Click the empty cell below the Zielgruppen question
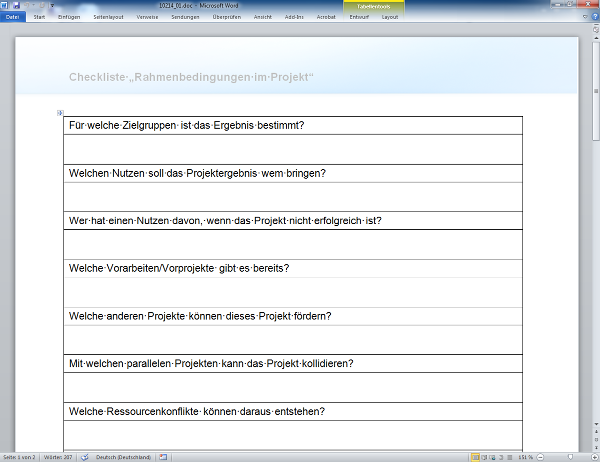The width and height of the screenshot is (600, 462). [x=292, y=149]
